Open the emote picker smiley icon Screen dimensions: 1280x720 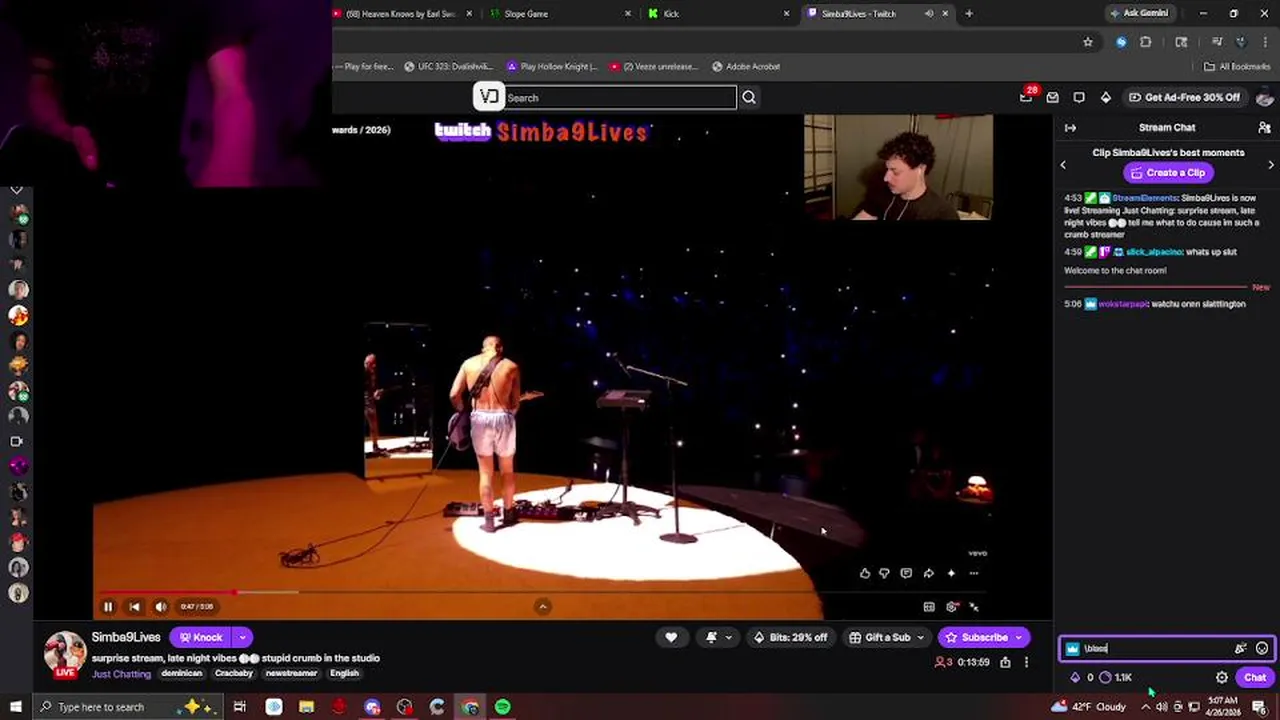click(1262, 648)
